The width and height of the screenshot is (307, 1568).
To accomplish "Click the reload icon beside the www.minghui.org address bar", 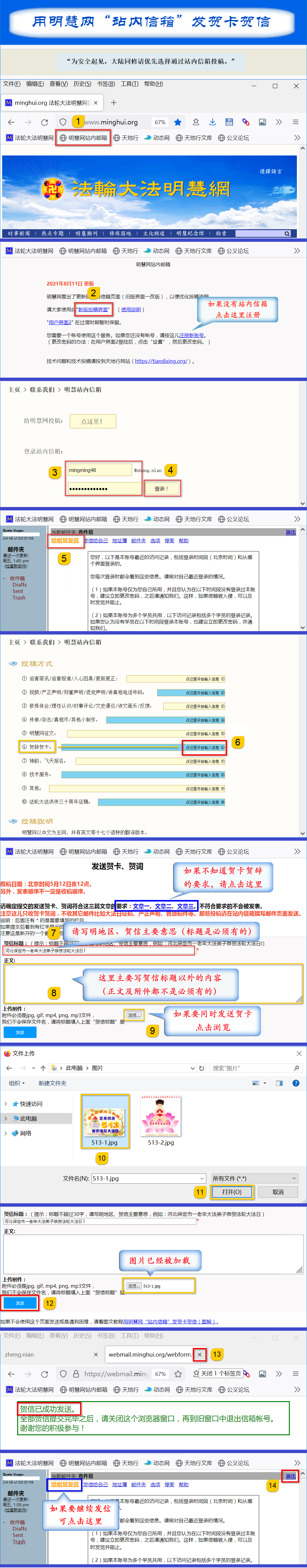I will tap(45, 122).
